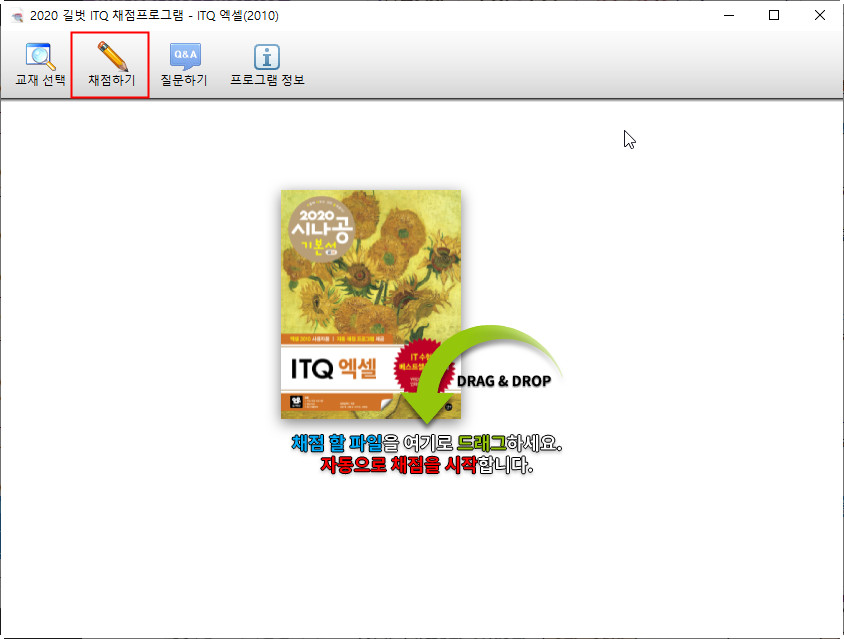Click the title '2020 길벗 ITQ 채점프로그램'
844x639 pixels.
[x=107, y=16]
